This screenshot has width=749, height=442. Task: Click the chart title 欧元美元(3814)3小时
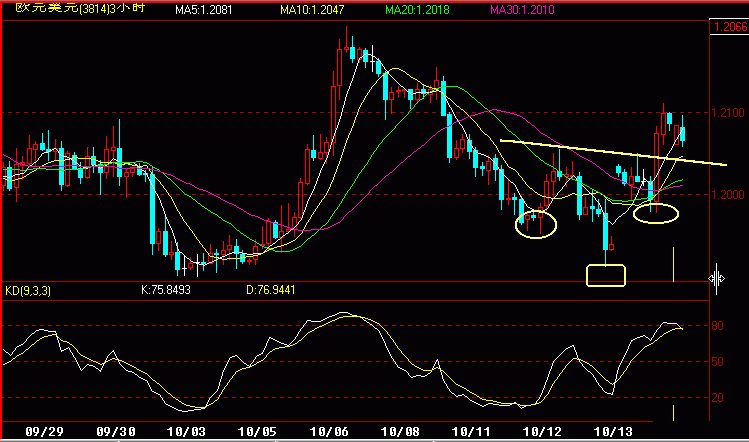pyautogui.click(x=80, y=8)
